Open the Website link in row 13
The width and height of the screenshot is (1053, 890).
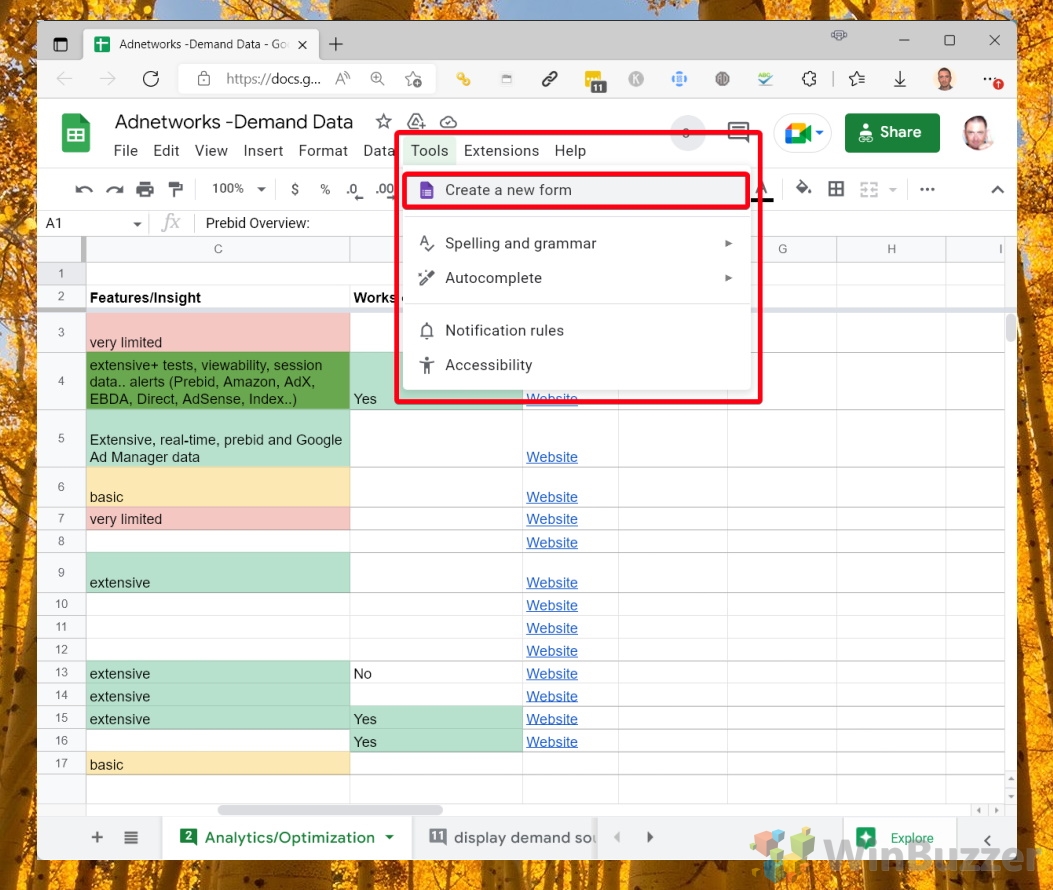point(551,674)
